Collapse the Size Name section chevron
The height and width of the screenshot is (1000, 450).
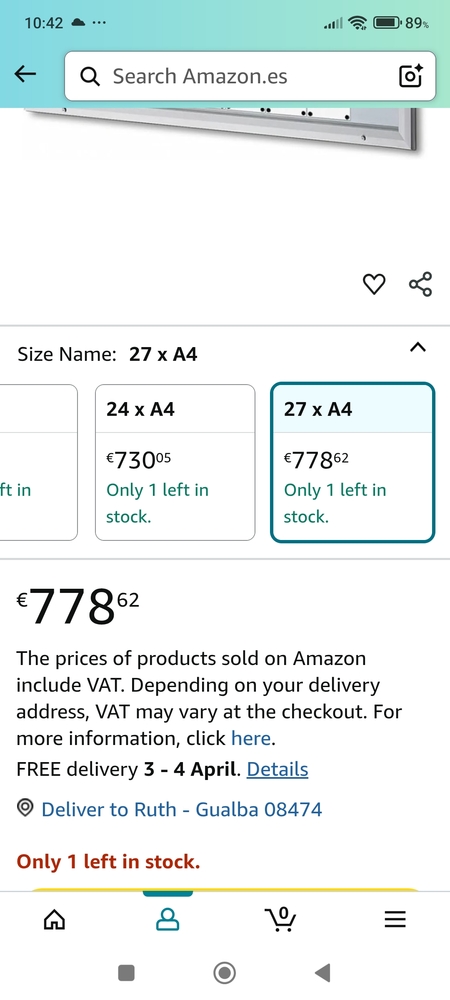(417, 348)
